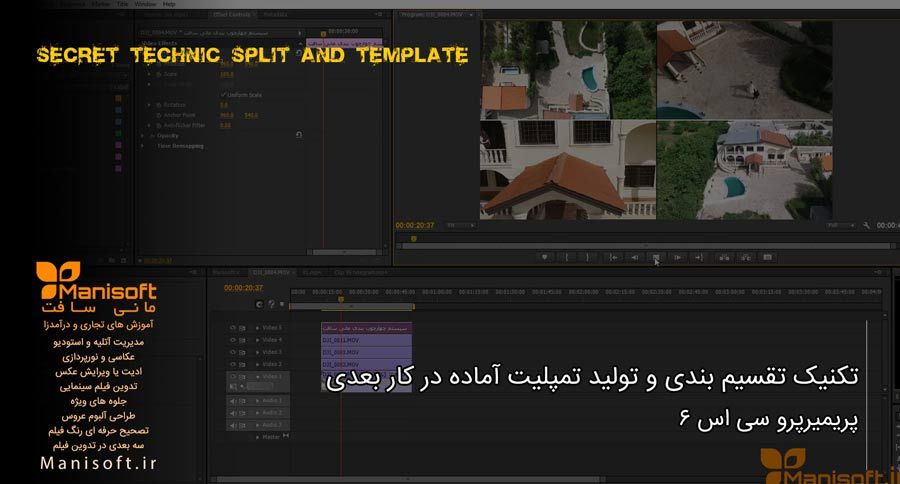Switch to the Metadata tab
Image resolution: width=900 pixels, height=484 pixels.
[x=275, y=14]
